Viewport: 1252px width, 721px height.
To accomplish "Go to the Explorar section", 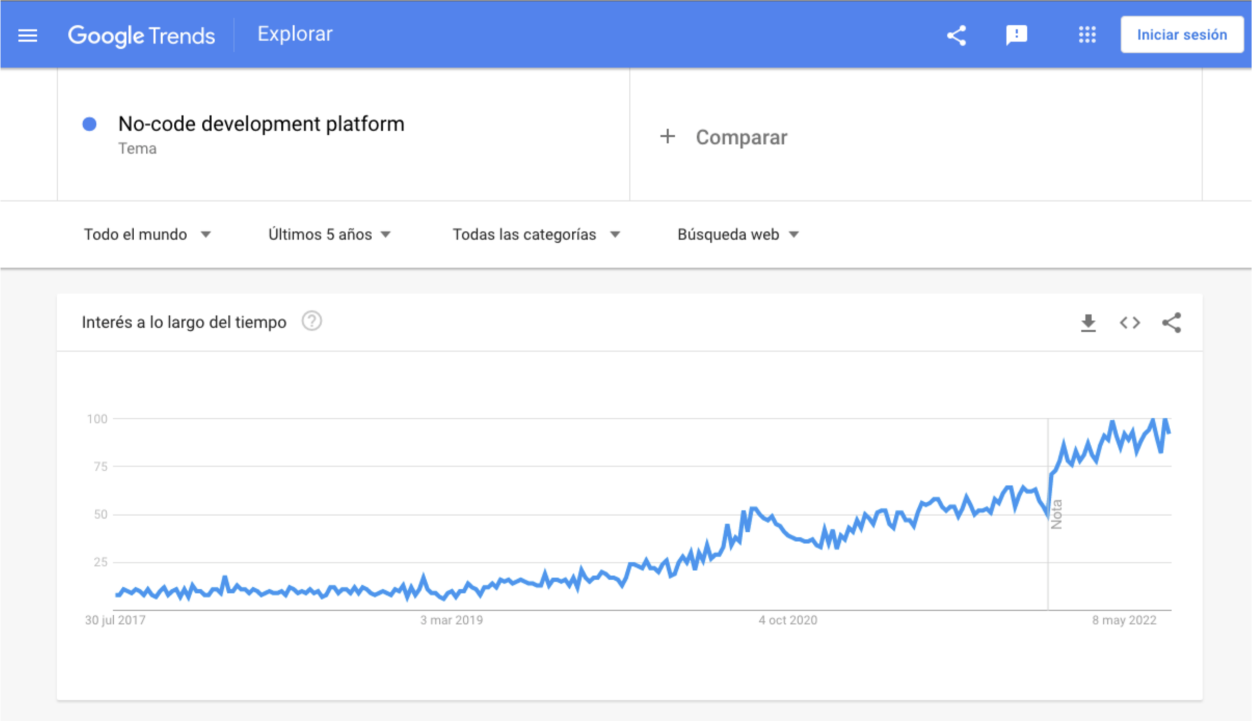I will [x=295, y=34].
